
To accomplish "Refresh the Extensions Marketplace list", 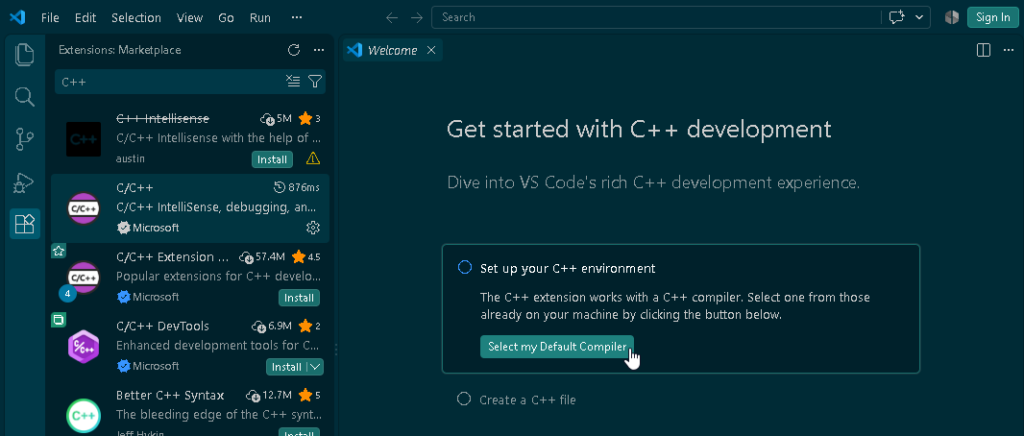I will (294, 50).
